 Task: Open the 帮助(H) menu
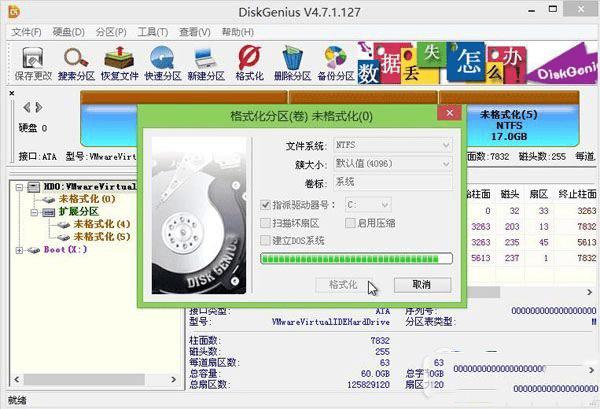tap(238, 32)
